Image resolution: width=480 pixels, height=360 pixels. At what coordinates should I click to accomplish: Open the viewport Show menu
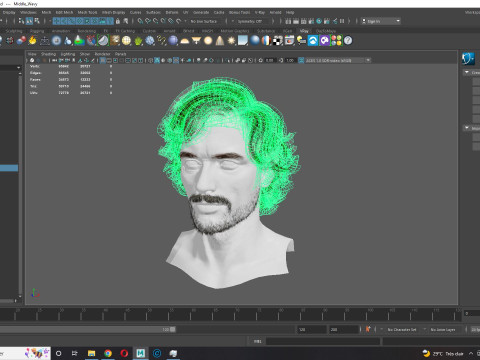(85, 54)
